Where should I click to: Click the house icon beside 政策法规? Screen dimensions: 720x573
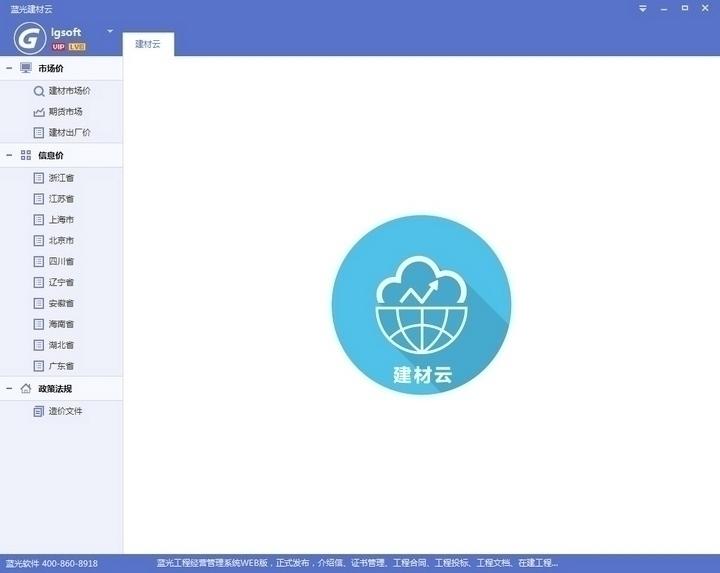[x=26, y=388]
